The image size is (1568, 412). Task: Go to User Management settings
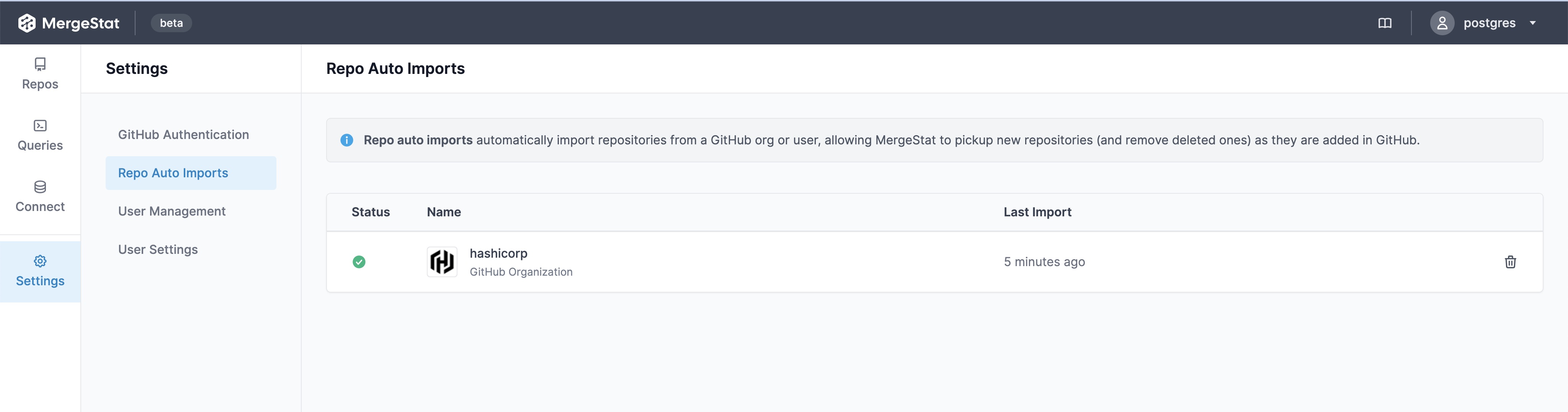171,211
